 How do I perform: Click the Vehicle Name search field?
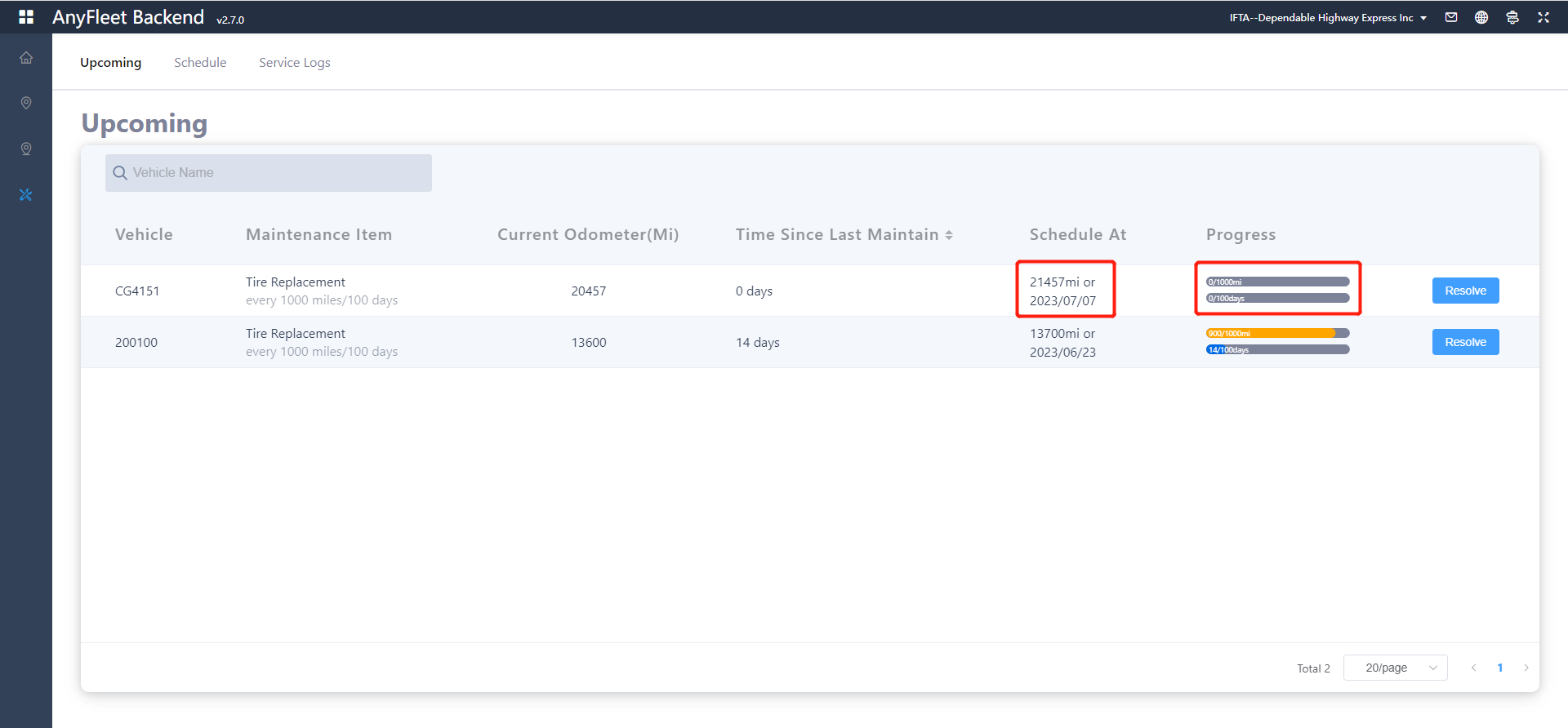click(x=278, y=173)
